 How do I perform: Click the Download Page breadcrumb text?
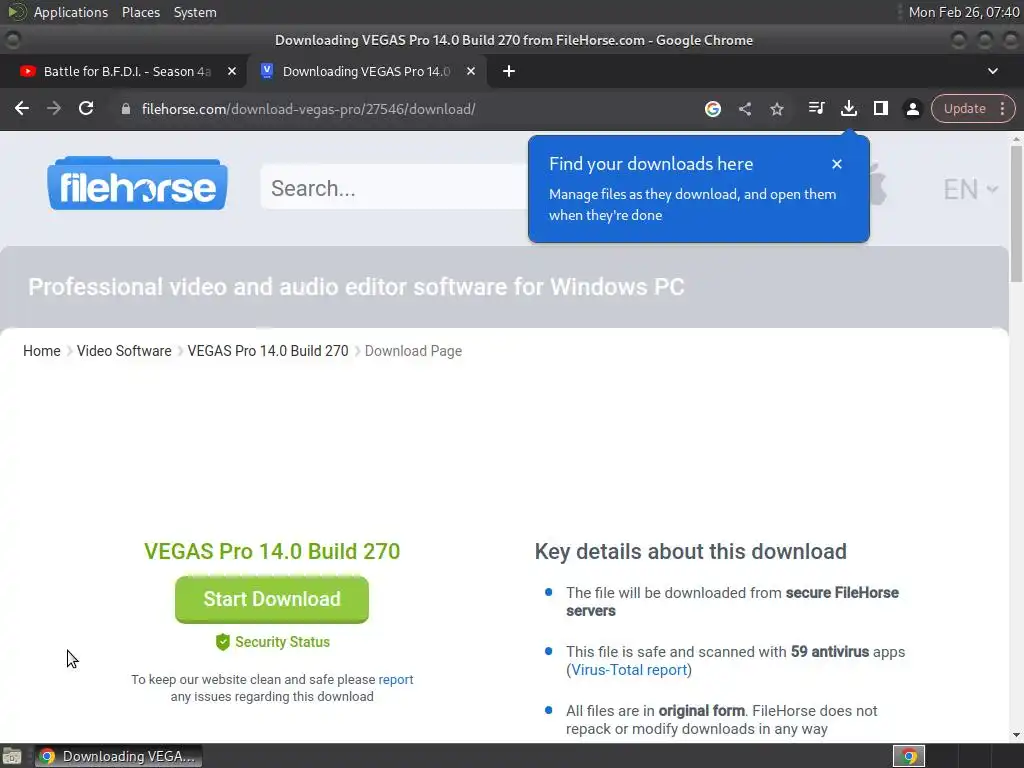point(413,351)
